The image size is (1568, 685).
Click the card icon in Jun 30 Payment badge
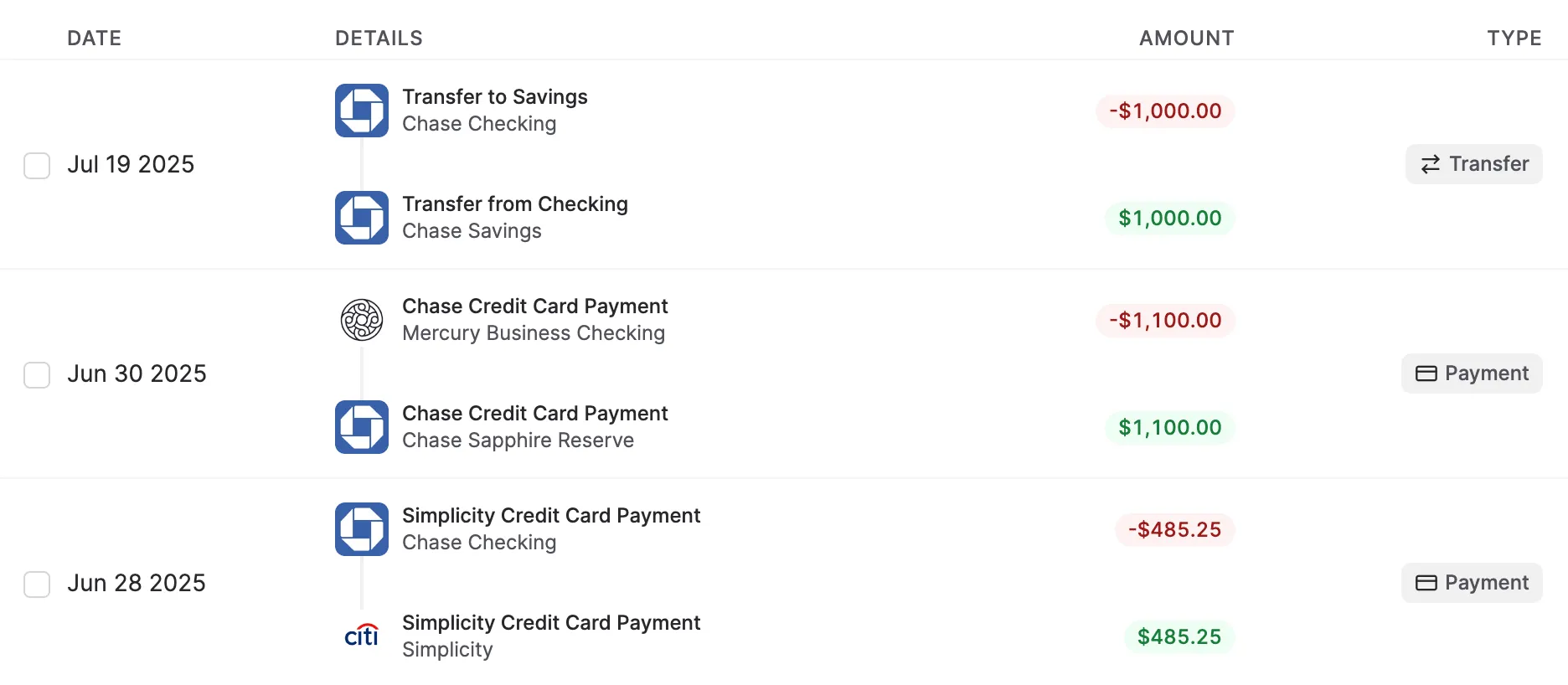coord(1427,373)
